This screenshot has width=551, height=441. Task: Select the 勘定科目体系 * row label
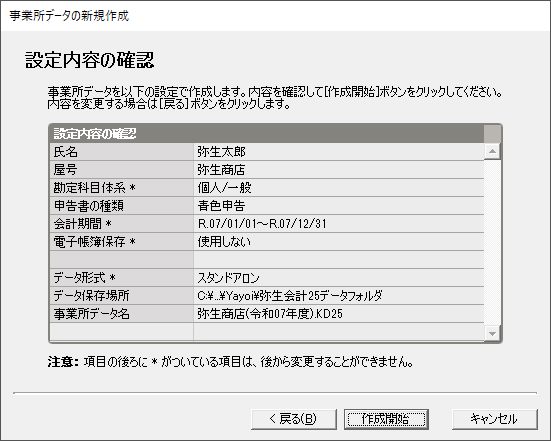122,188
